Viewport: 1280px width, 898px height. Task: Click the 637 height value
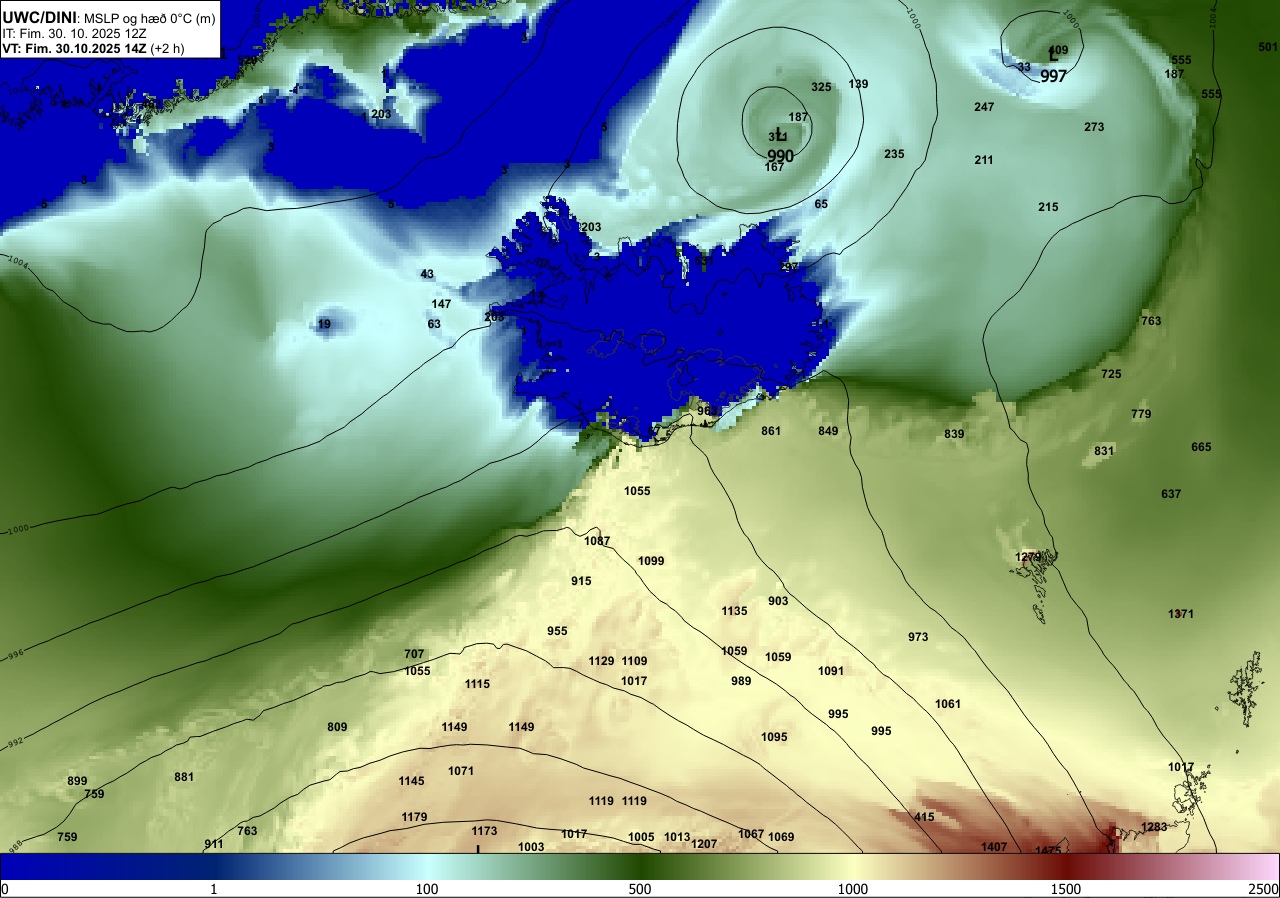(x=1171, y=494)
